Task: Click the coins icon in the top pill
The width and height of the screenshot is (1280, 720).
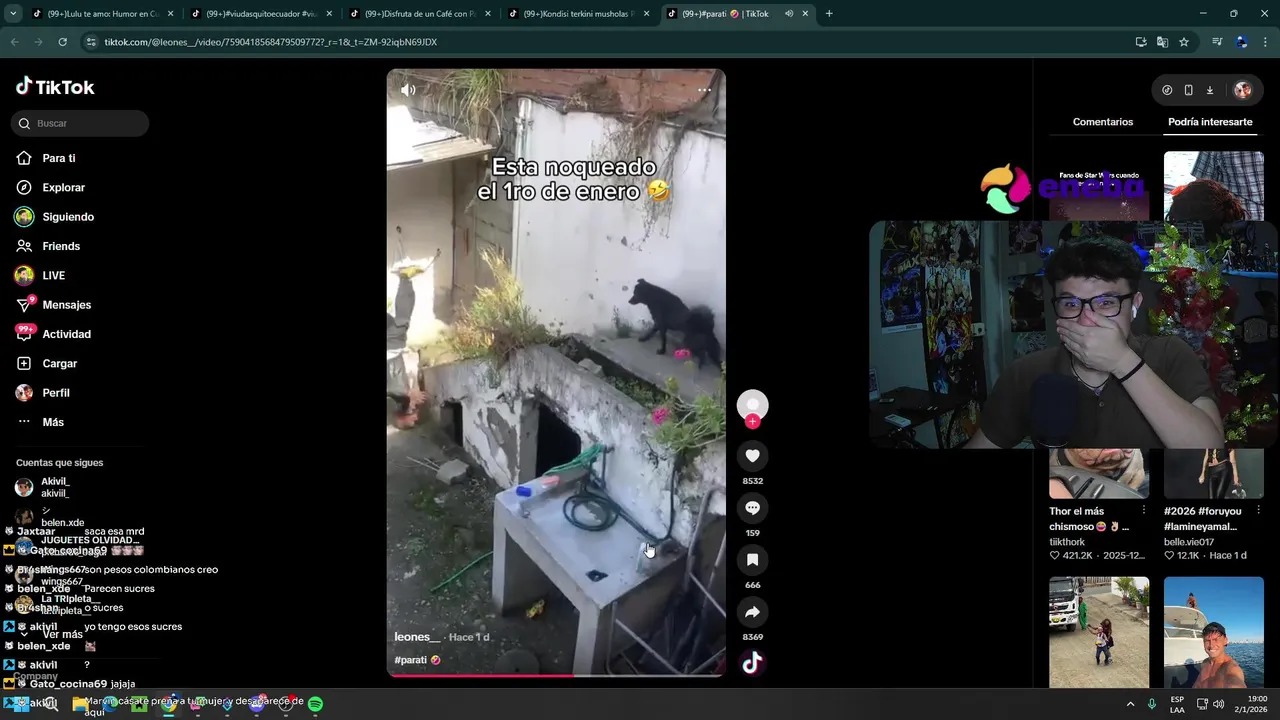Action: [x=1167, y=90]
